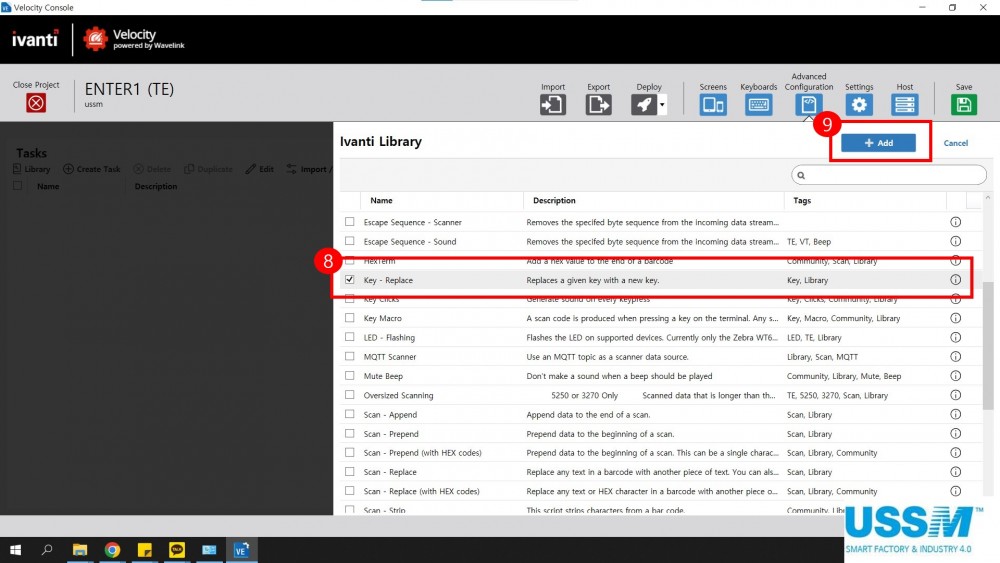1000x563 pixels.
Task: Open taskbar search magnifier
Action: point(47,550)
